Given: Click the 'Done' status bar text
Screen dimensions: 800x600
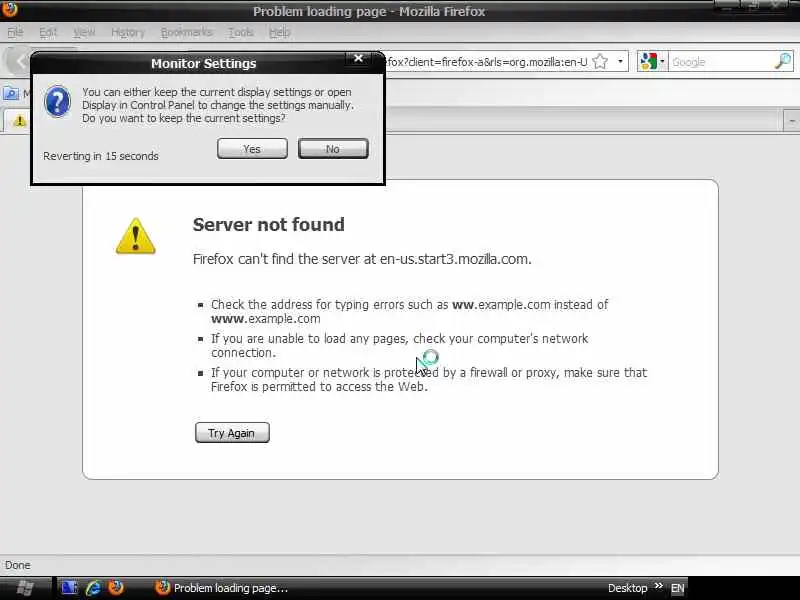Looking at the screenshot, I should tap(17, 565).
